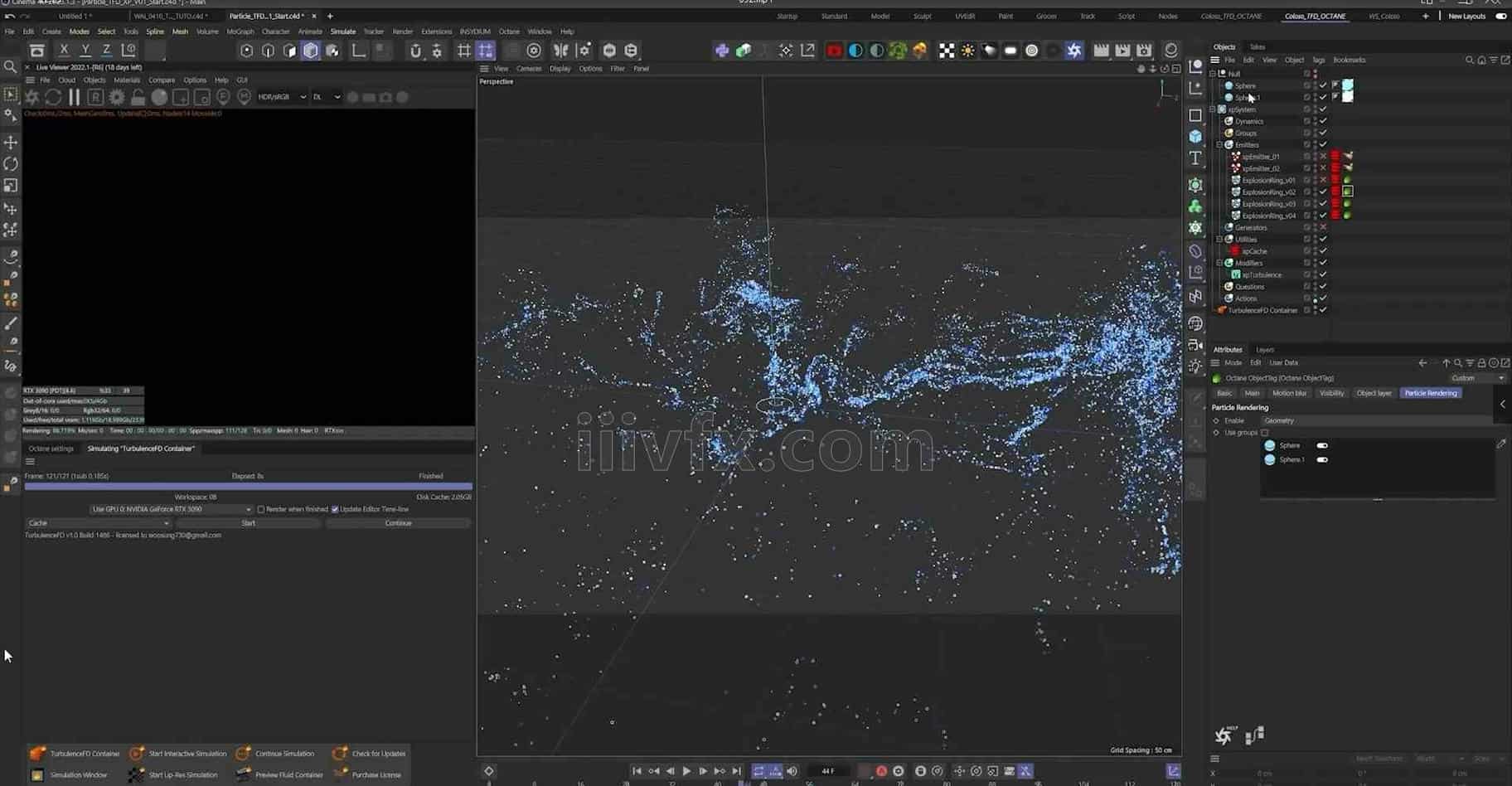The width and height of the screenshot is (1512, 786).
Task: Toggle the New Layouts switch
Action: [1501, 16]
